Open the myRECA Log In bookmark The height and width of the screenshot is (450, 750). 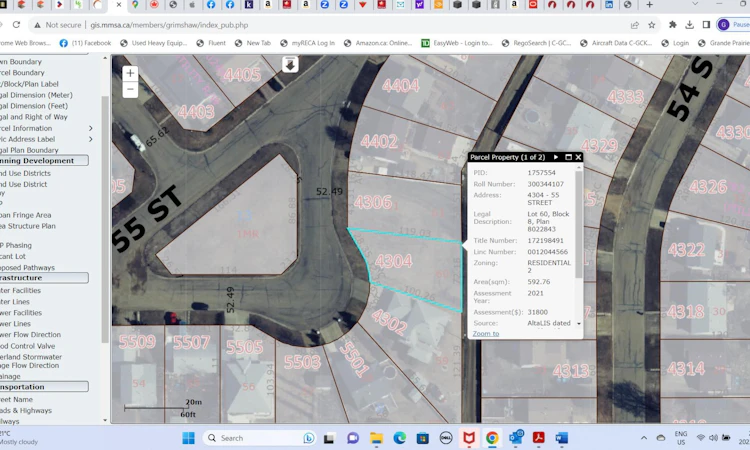[308, 43]
